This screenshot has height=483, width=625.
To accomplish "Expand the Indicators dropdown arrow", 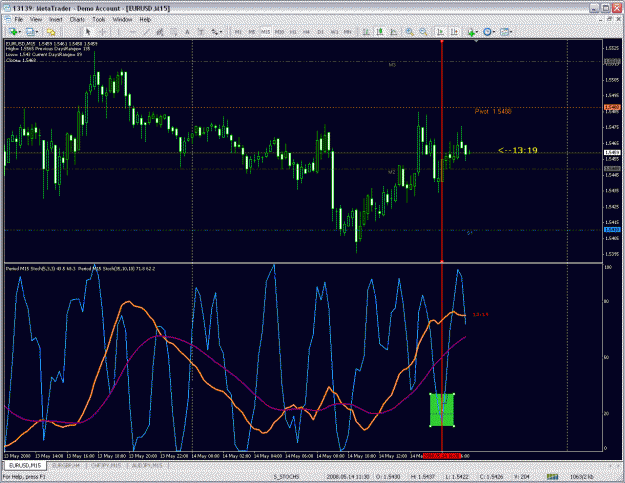I will tap(478, 32).
